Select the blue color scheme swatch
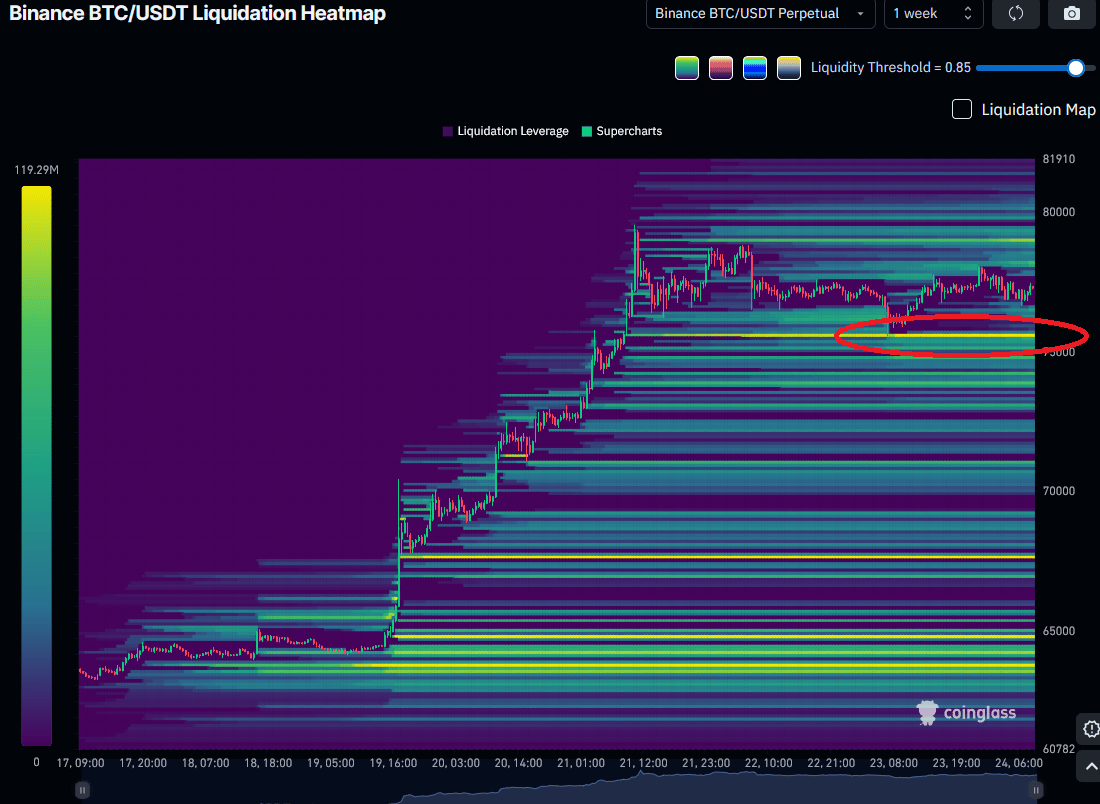Screen dimensions: 1100x804 coord(755,68)
